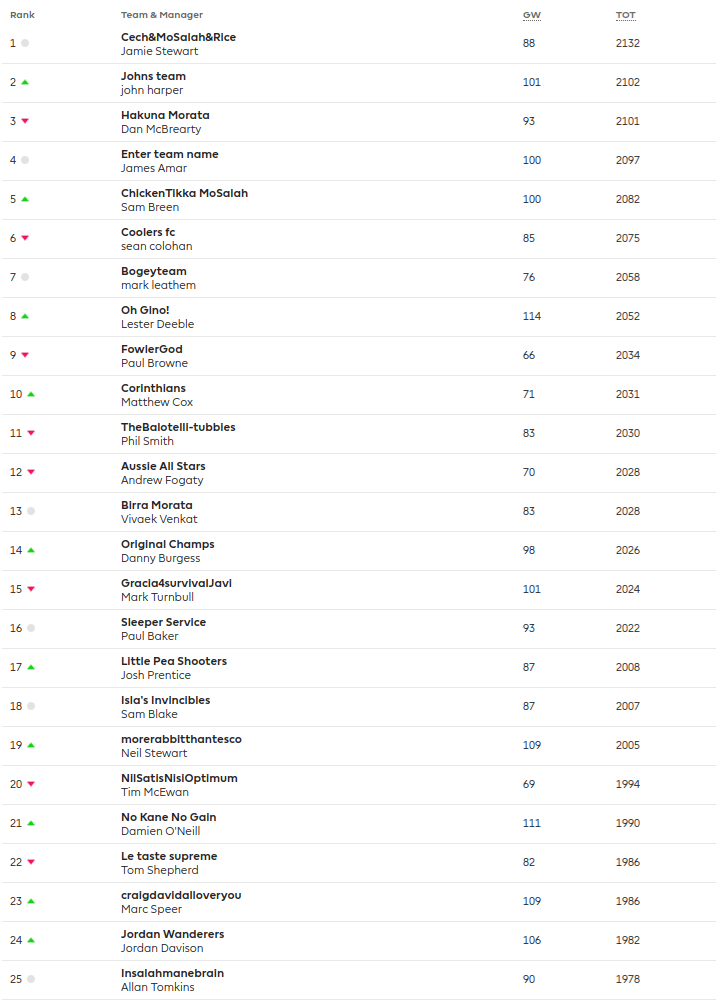Open the Cech&MoSalah&Rice team
This screenshot has height=1002, width=716.
(x=178, y=37)
